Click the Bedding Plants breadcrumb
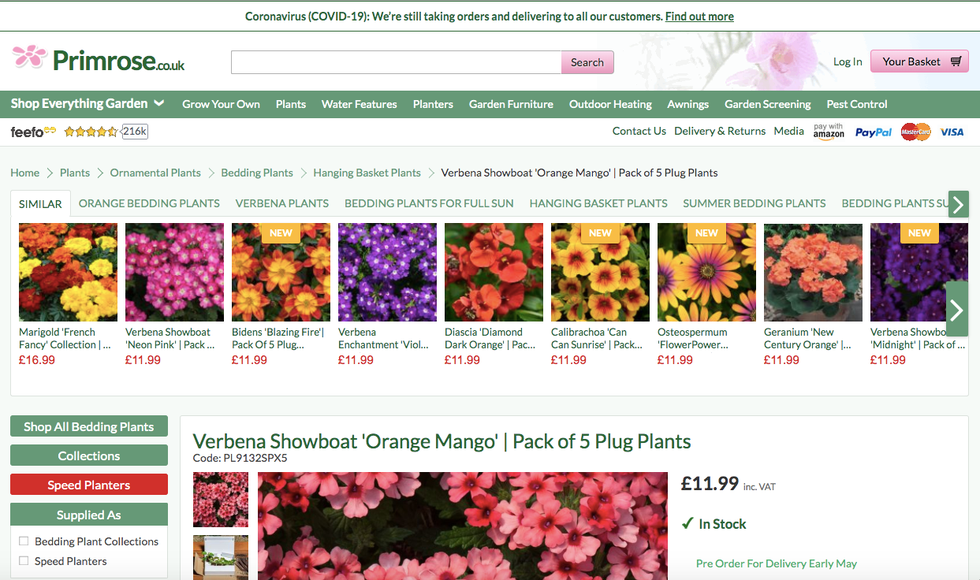The width and height of the screenshot is (980, 580). point(257,172)
